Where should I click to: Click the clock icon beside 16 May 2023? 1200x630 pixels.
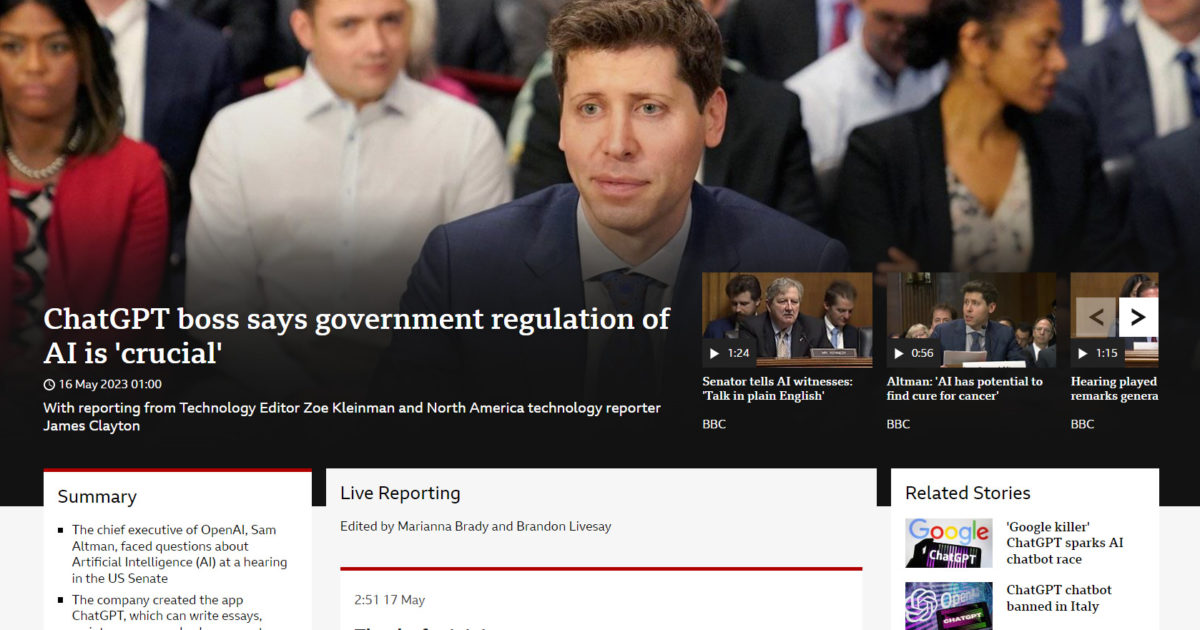click(49, 384)
